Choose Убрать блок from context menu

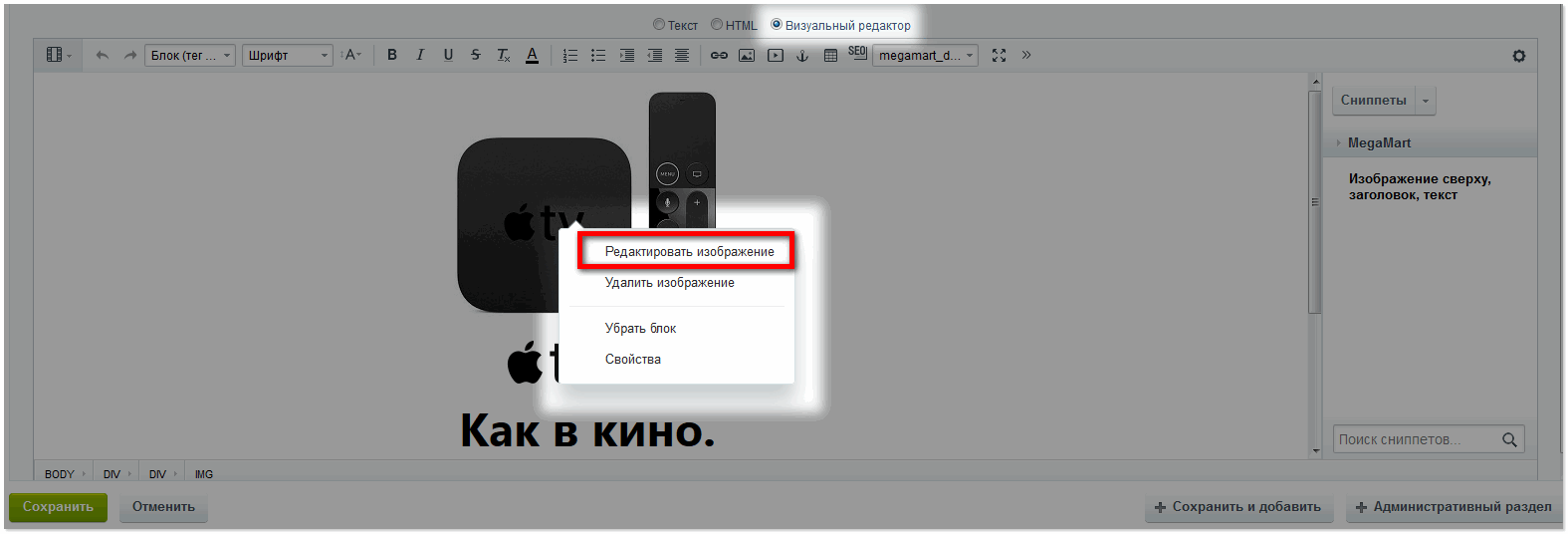click(x=641, y=328)
